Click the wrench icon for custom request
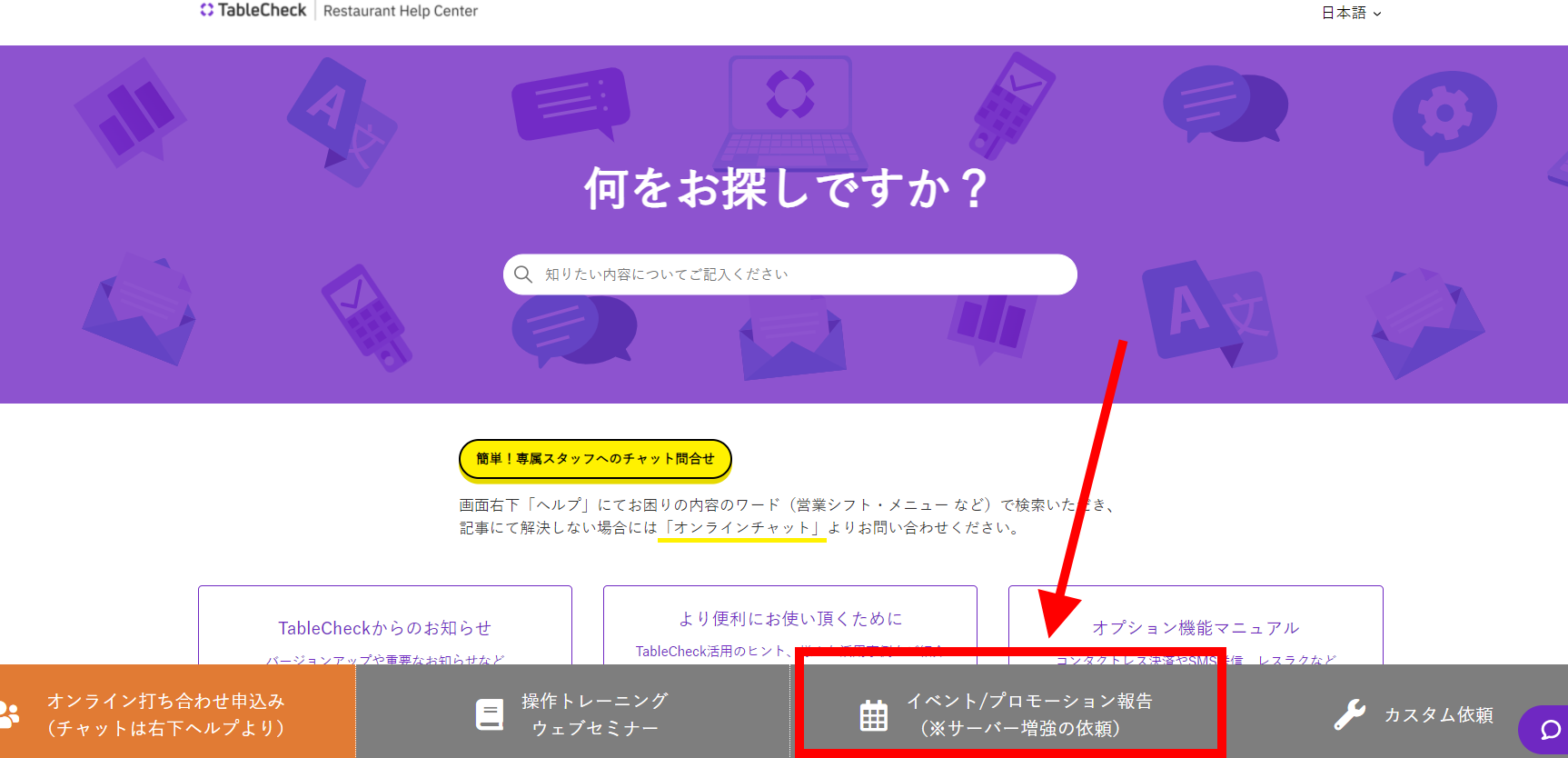The image size is (1568, 758). pos(1350,714)
